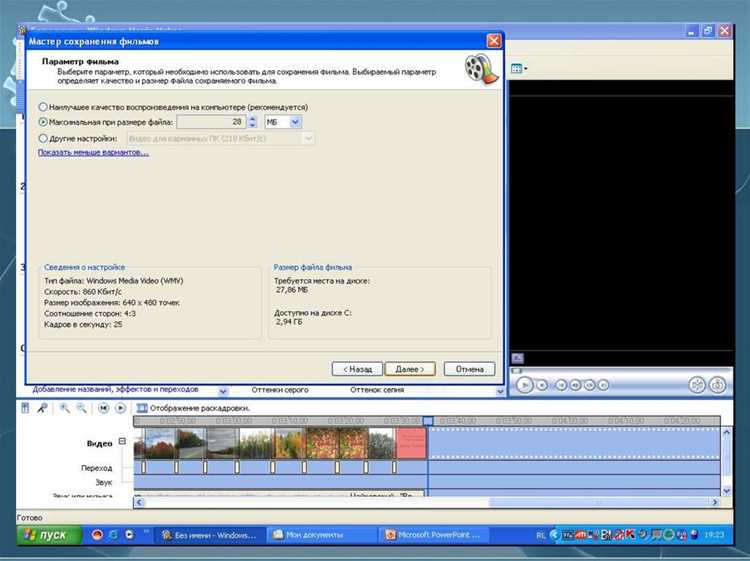The width and height of the screenshot is (750, 561).
Task: Click the play timeline icon
Action: coord(121,408)
